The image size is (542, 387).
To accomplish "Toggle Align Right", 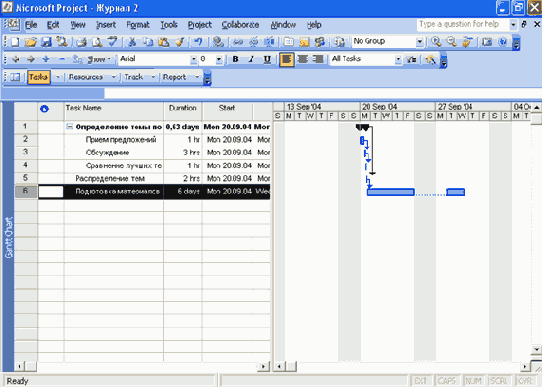I will 318,59.
